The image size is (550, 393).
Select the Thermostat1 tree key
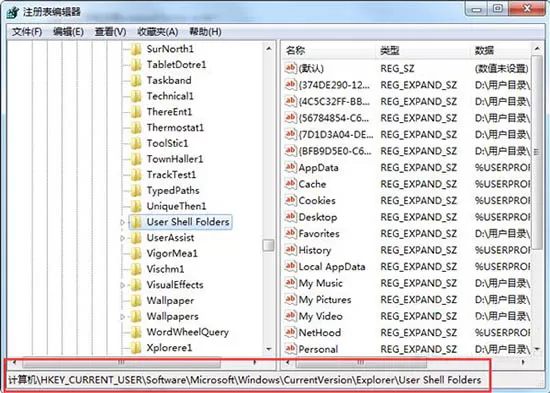click(175, 128)
